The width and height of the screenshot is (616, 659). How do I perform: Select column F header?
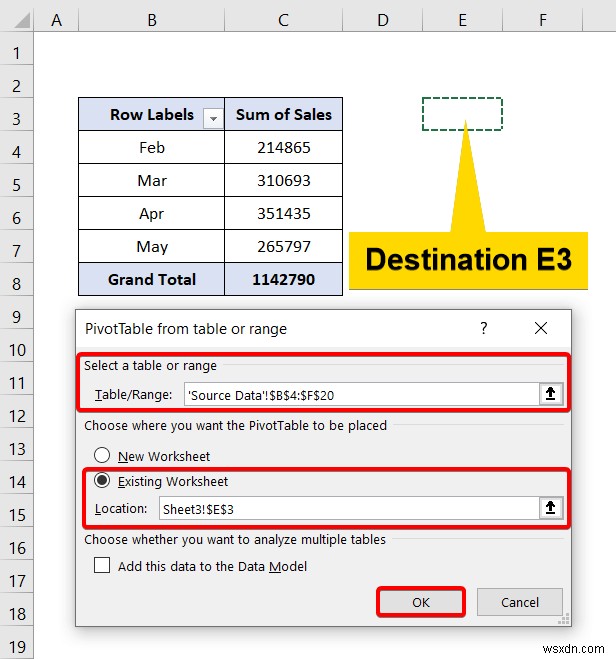point(542,20)
